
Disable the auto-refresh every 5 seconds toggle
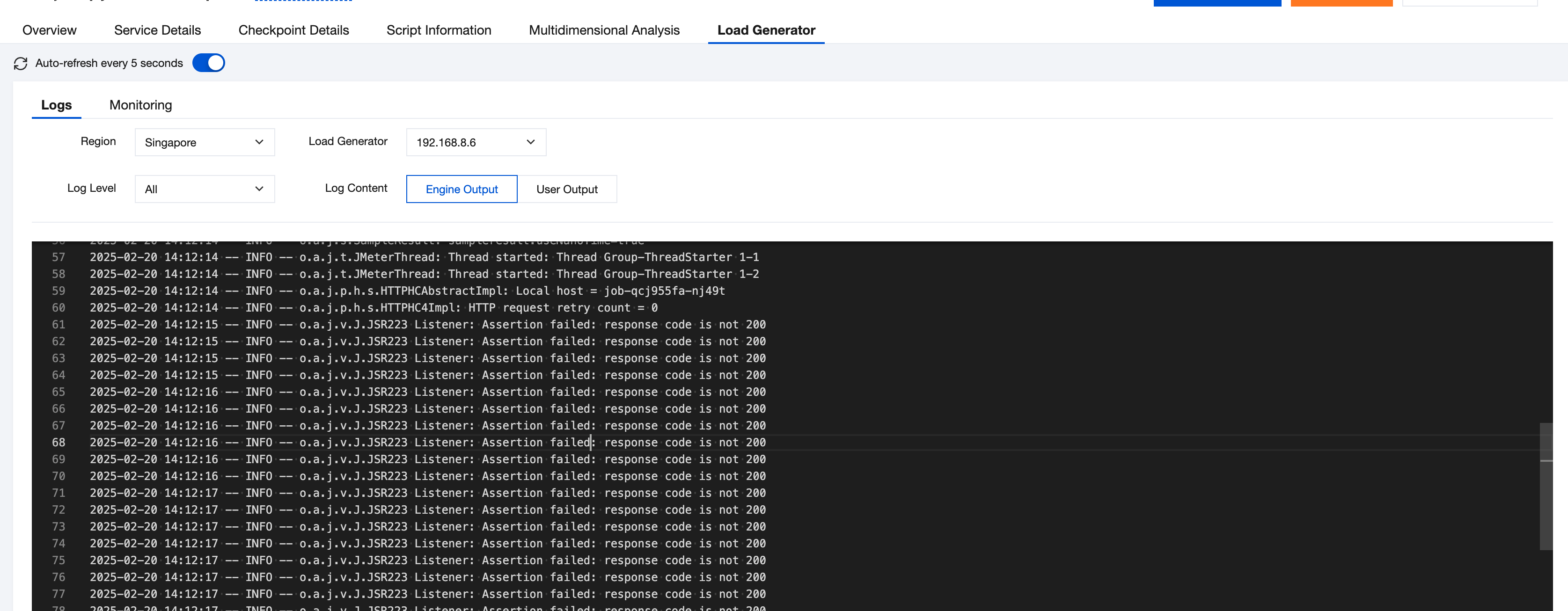pyautogui.click(x=208, y=63)
